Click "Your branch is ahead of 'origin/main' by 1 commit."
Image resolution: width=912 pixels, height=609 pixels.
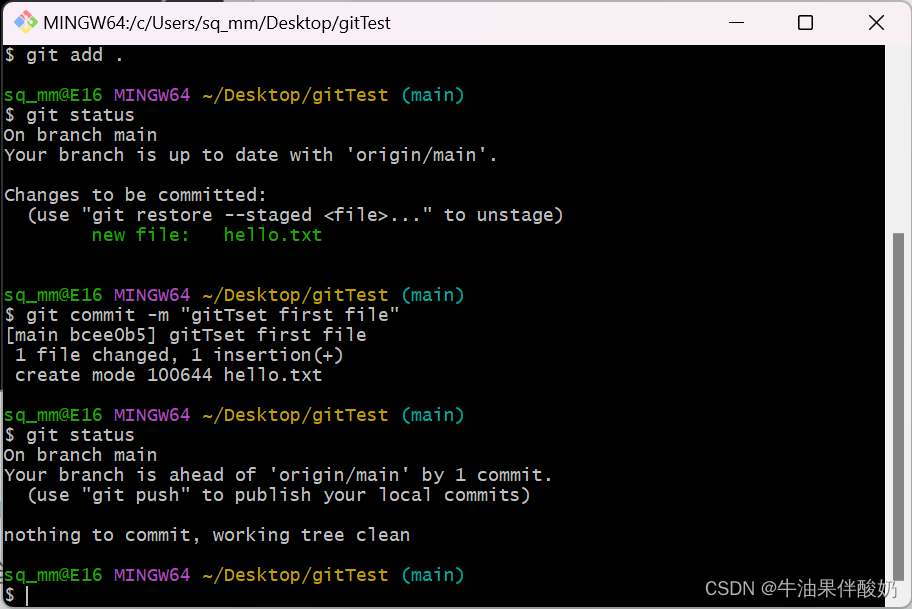tap(277, 475)
